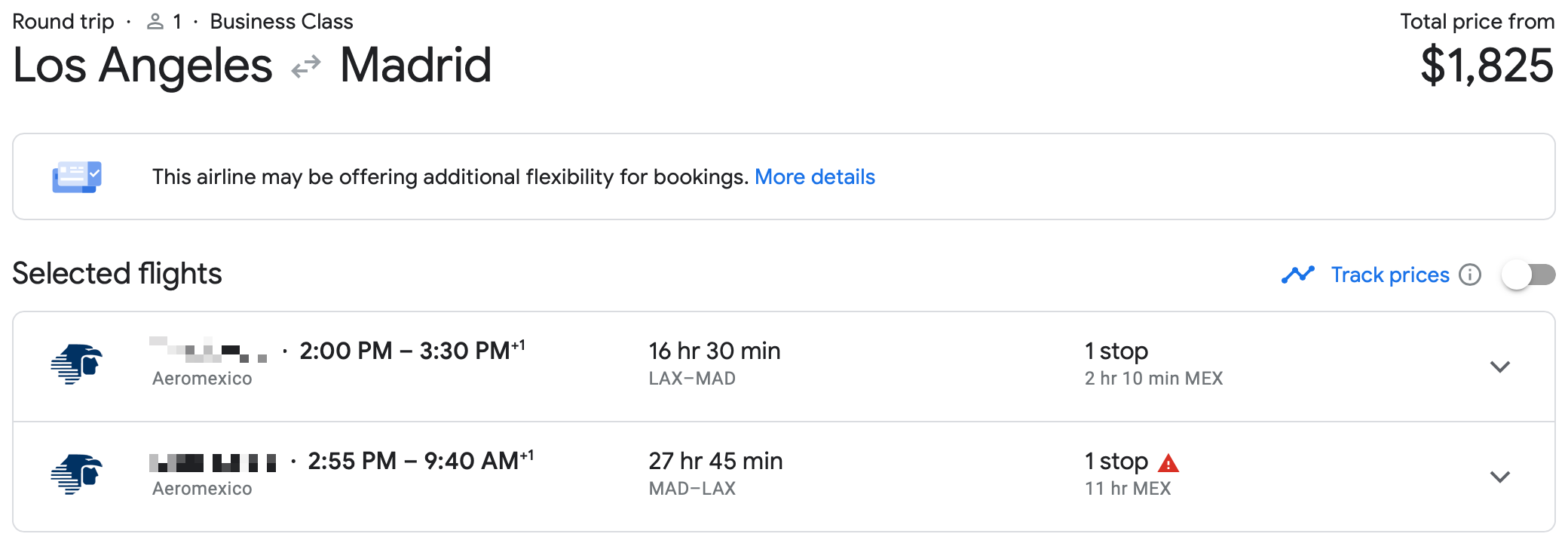Expand details for the 2:55 PM return flight
1568x540 pixels.
[1500, 477]
